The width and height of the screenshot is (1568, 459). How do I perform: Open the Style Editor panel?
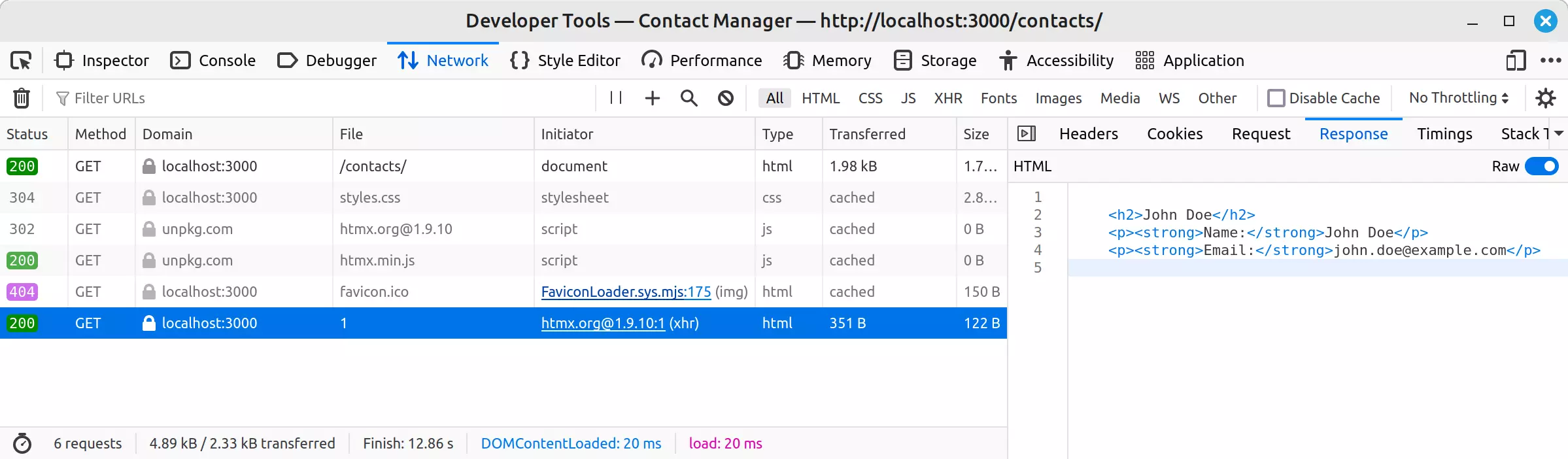pyautogui.click(x=565, y=61)
